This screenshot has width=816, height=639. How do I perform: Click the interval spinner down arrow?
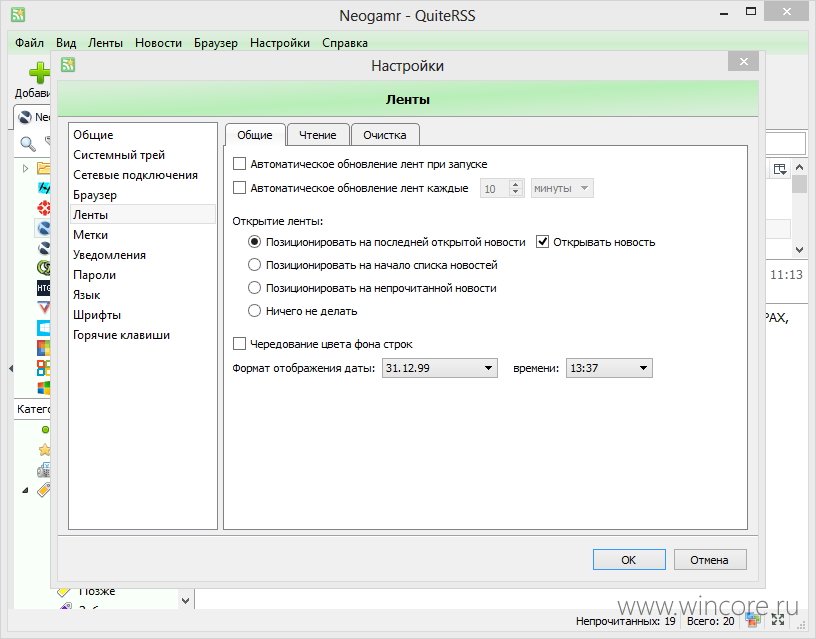pos(515,193)
